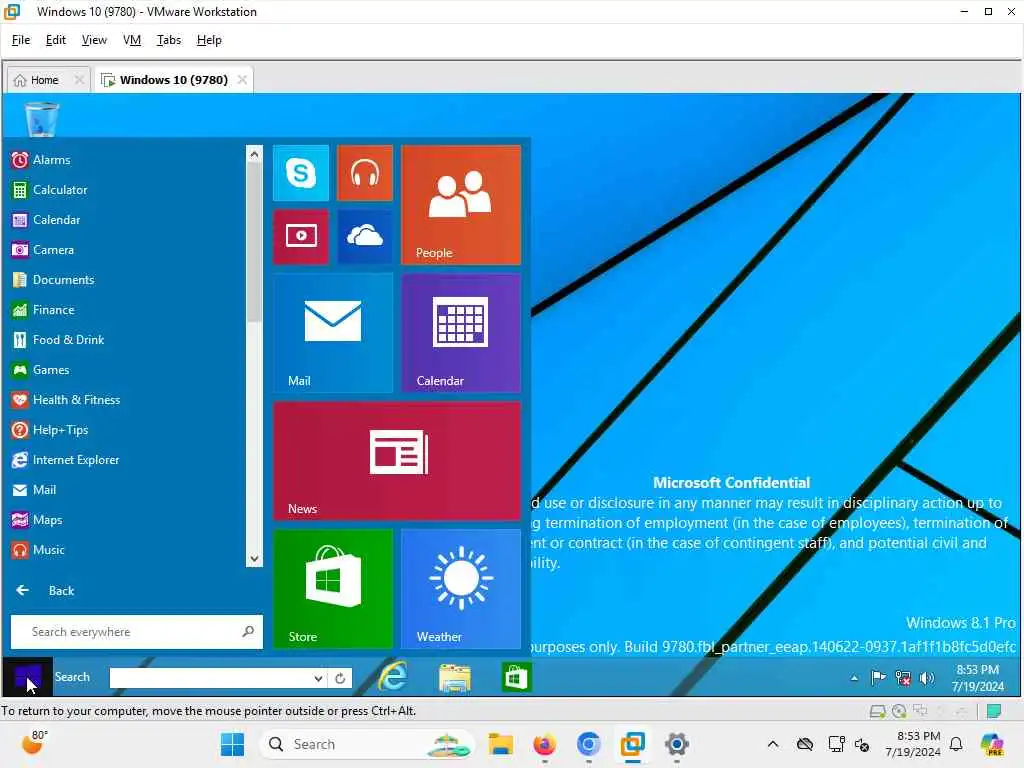The image size is (1024, 768).
Task: Click the Search everywhere magnifier icon
Action: click(x=248, y=632)
